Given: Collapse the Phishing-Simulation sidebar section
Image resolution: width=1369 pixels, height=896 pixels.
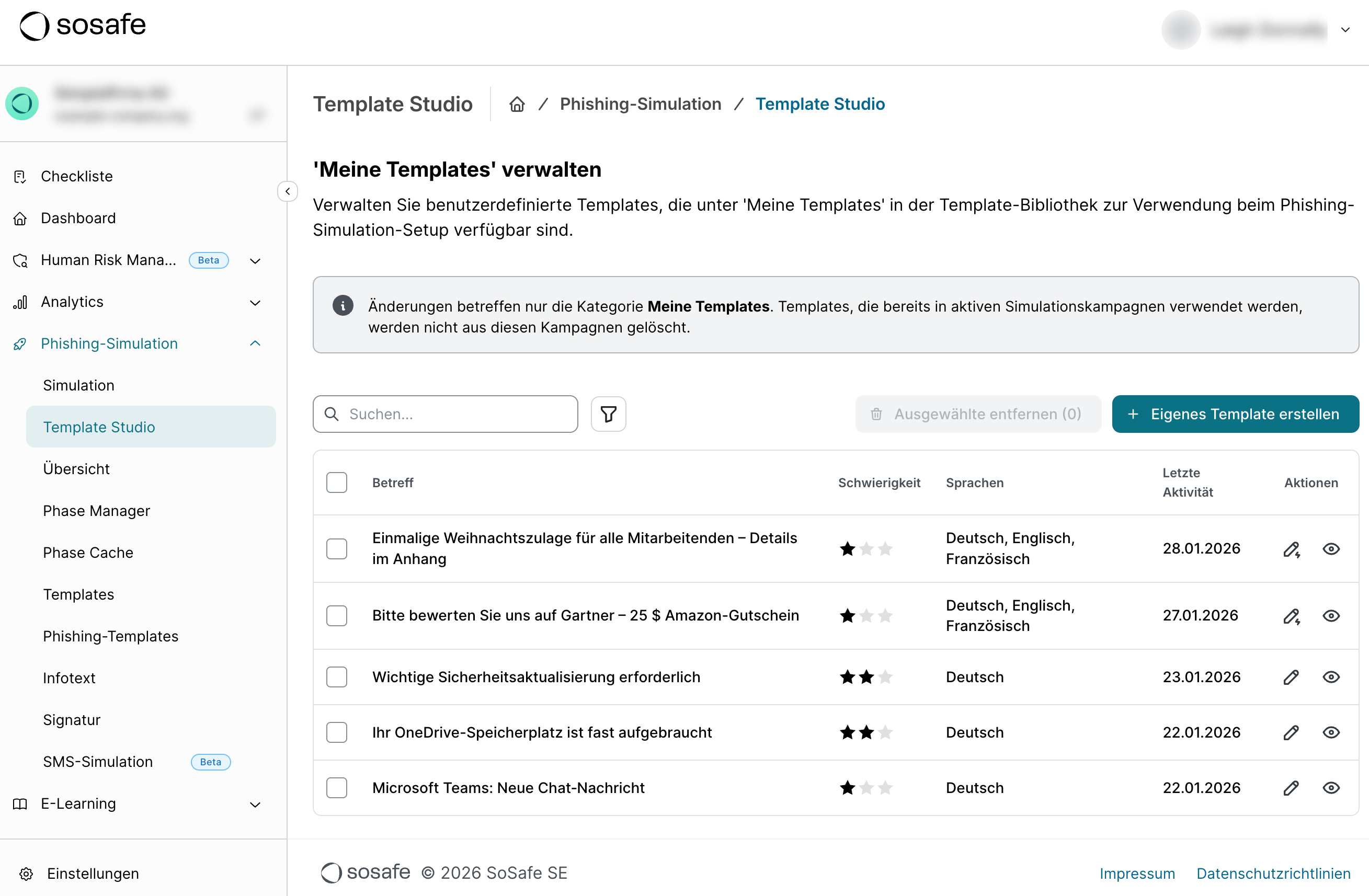Looking at the screenshot, I should point(255,344).
